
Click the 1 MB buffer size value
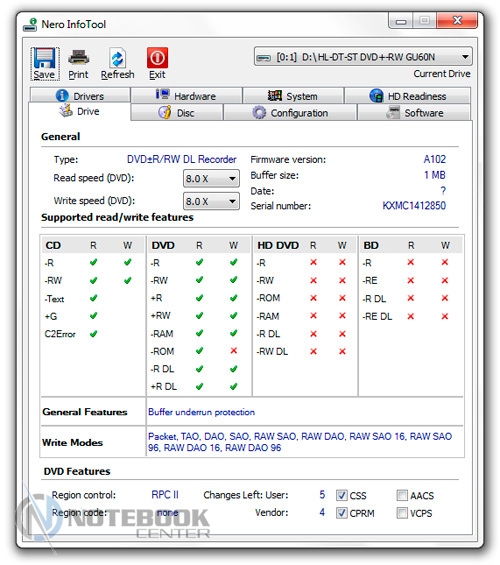tap(435, 175)
